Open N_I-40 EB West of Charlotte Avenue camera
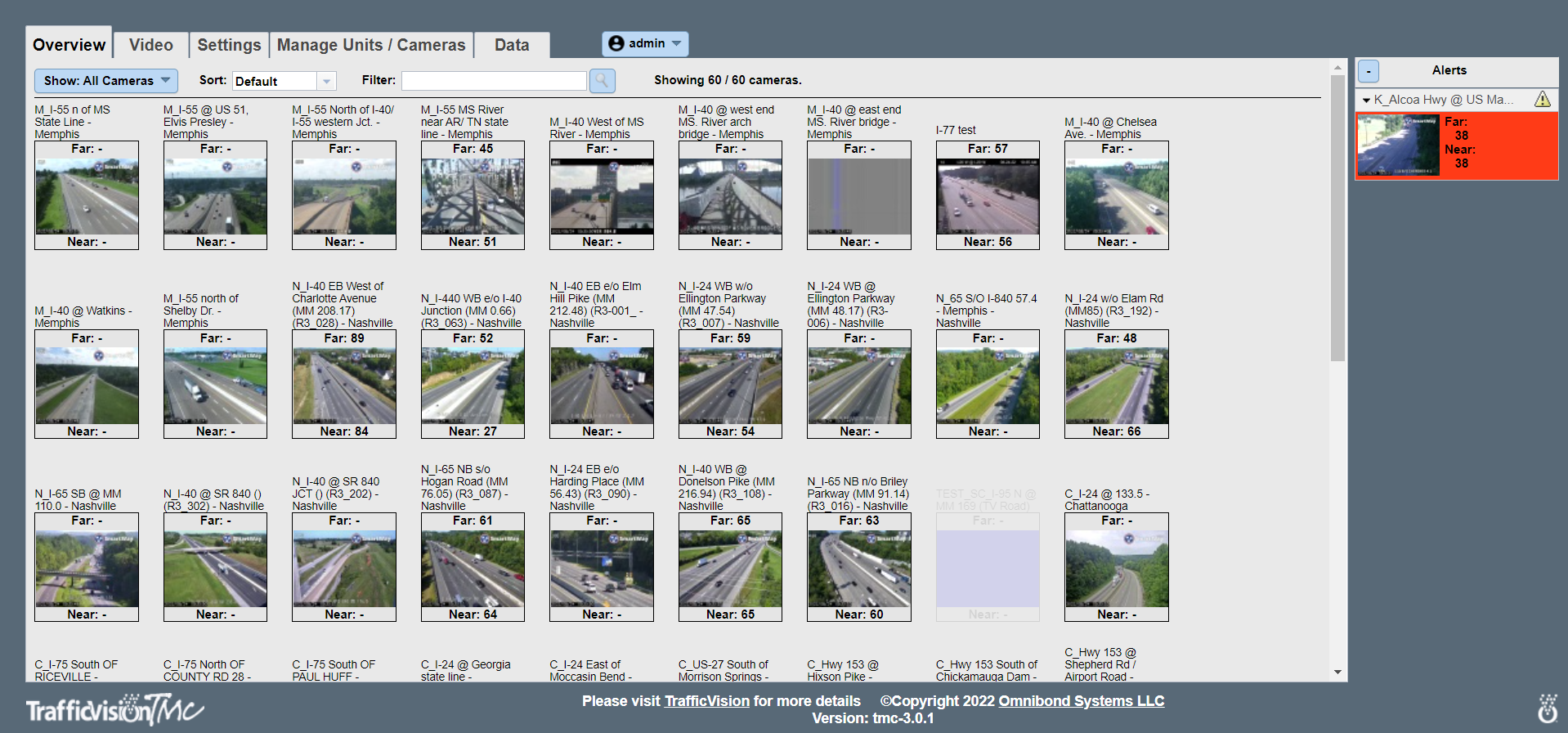The image size is (1568, 733). (344, 384)
